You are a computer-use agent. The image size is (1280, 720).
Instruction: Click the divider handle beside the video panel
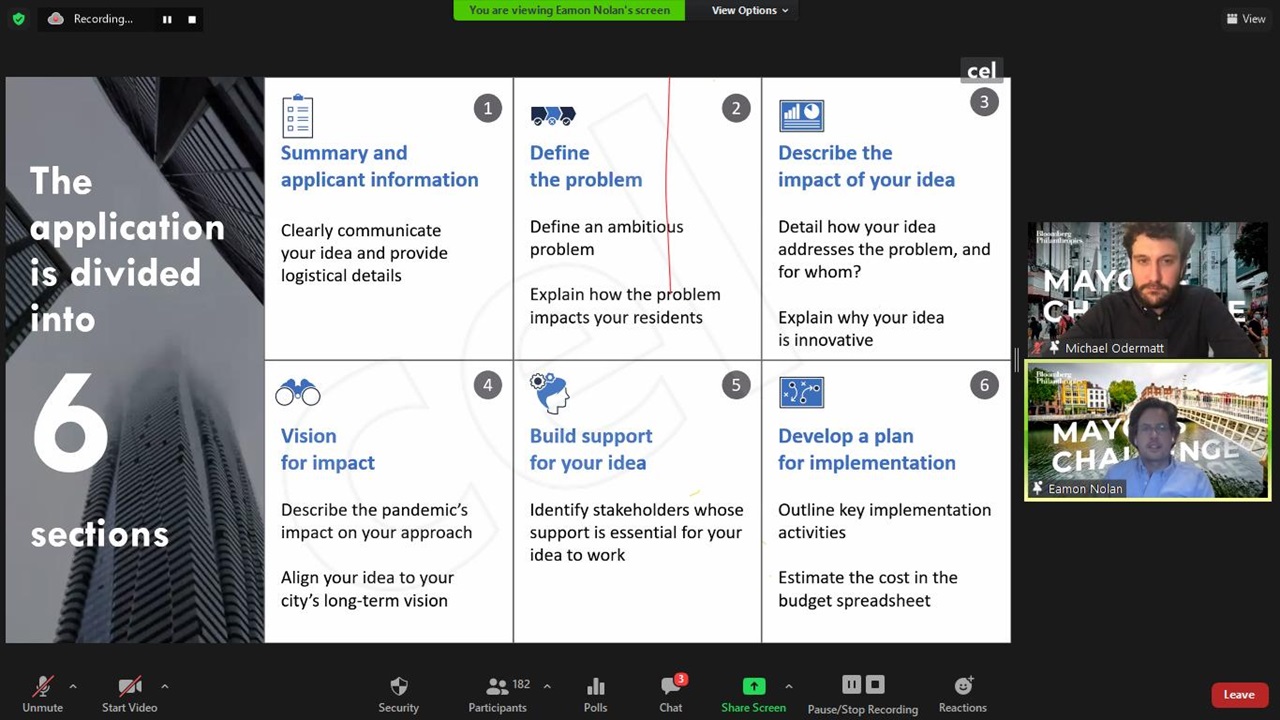click(1017, 360)
